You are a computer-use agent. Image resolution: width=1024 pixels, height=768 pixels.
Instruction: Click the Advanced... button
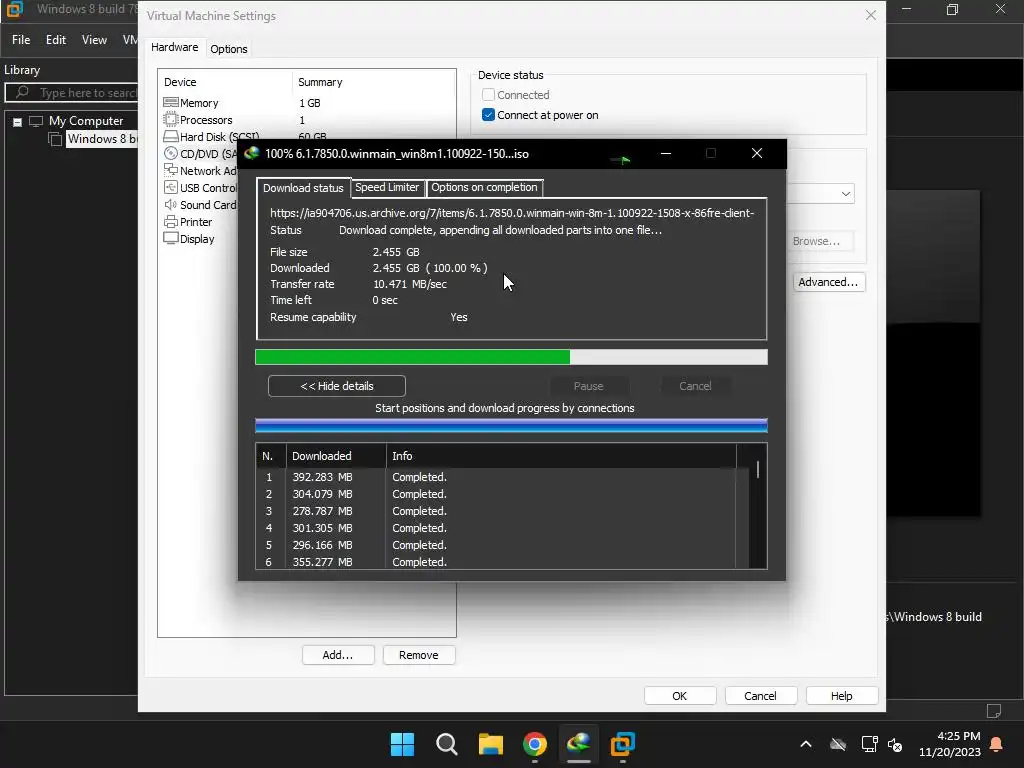[x=828, y=282]
